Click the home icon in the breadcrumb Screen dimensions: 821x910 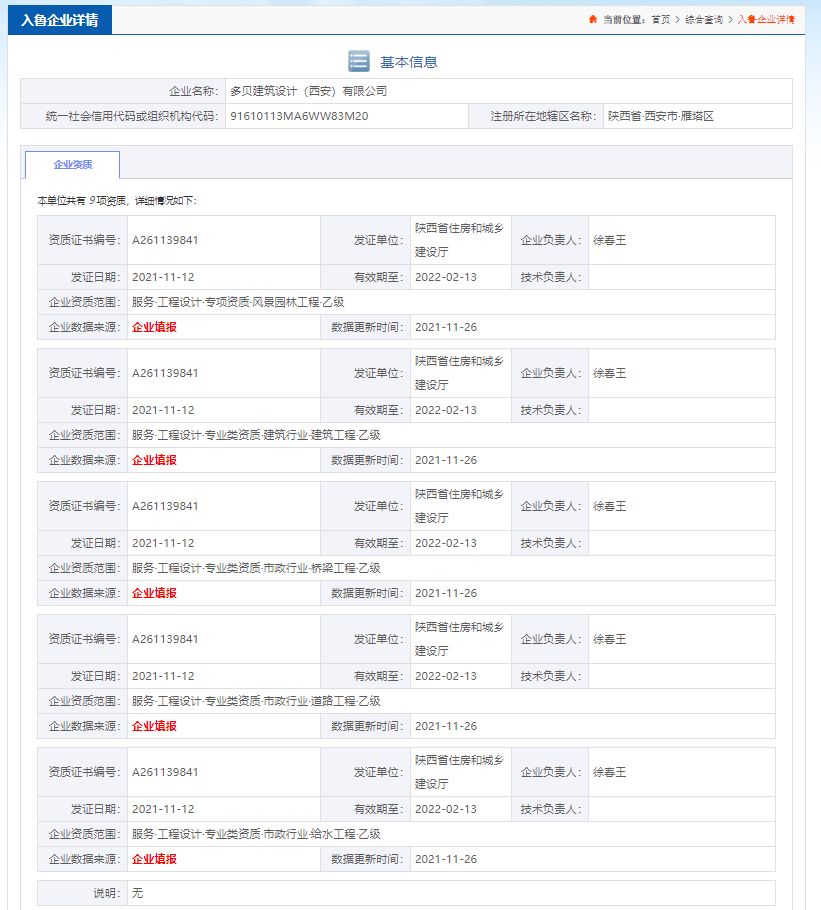coord(592,19)
